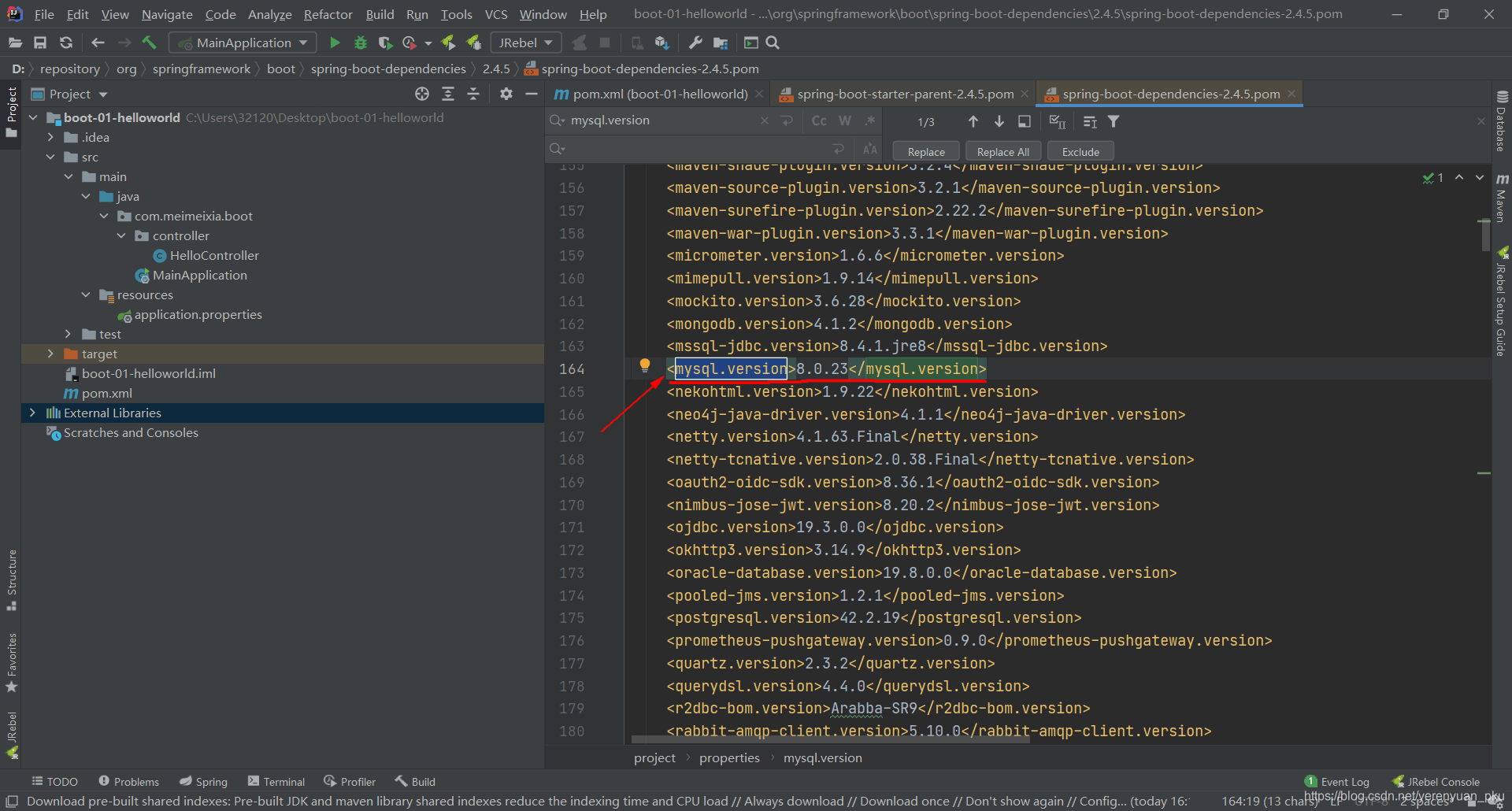Open the Navigate menu
This screenshot has width=1512, height=811.
(x=167, y=14)
